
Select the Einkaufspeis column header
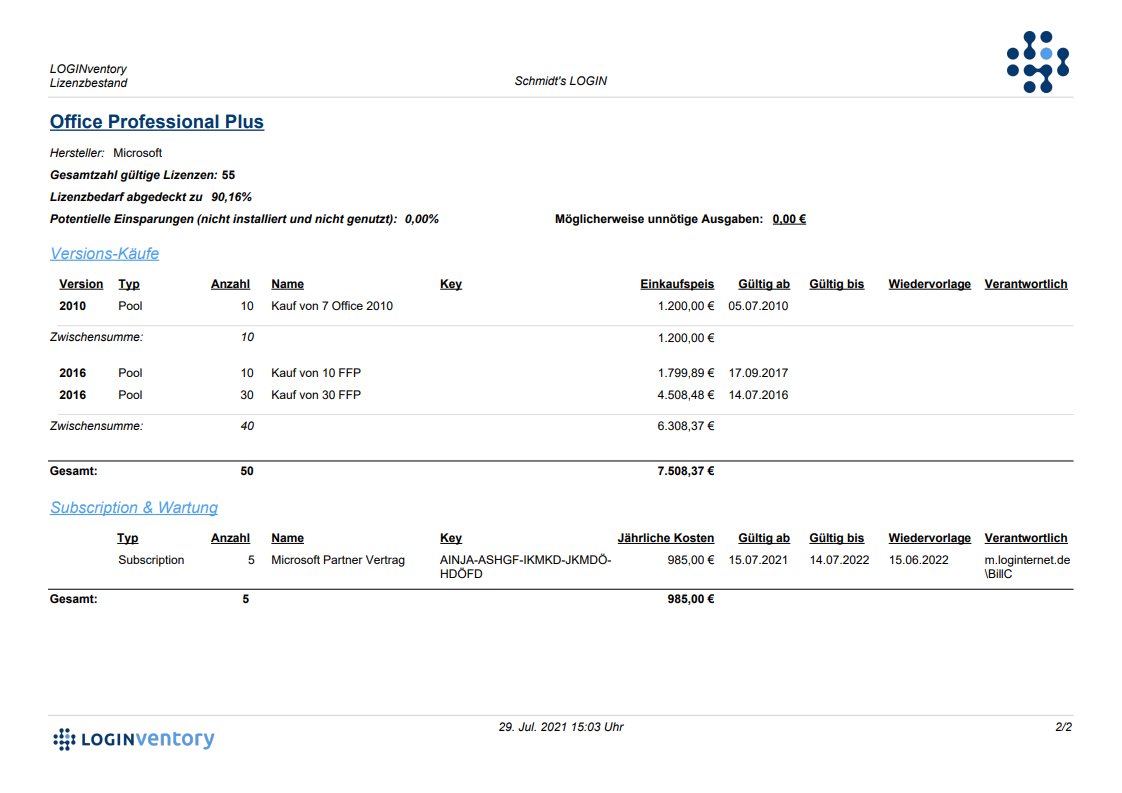pos(677,284)
